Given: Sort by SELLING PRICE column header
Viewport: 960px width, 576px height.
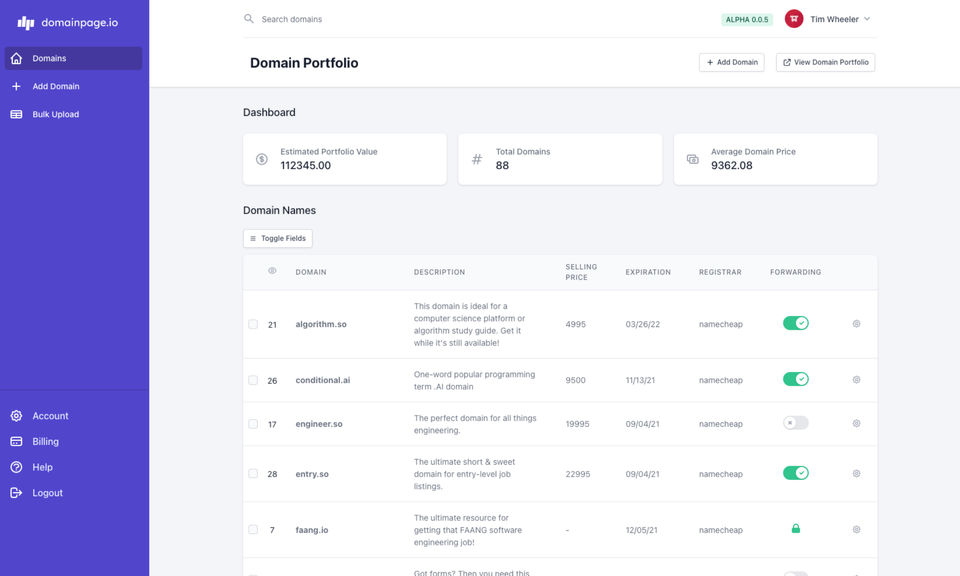Looking at the screenshot, I should [581, 272].
